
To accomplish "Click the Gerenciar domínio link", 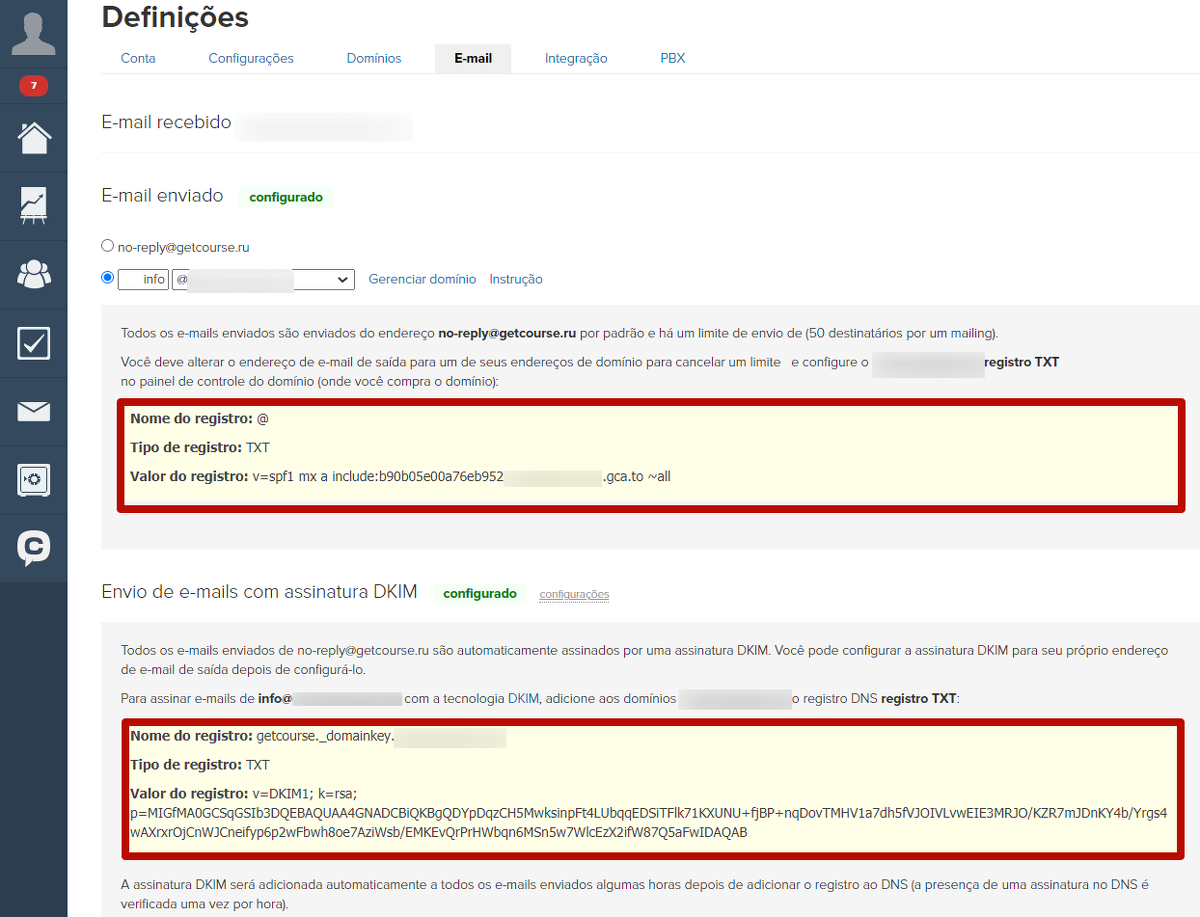I will click(x=422, y=279).
